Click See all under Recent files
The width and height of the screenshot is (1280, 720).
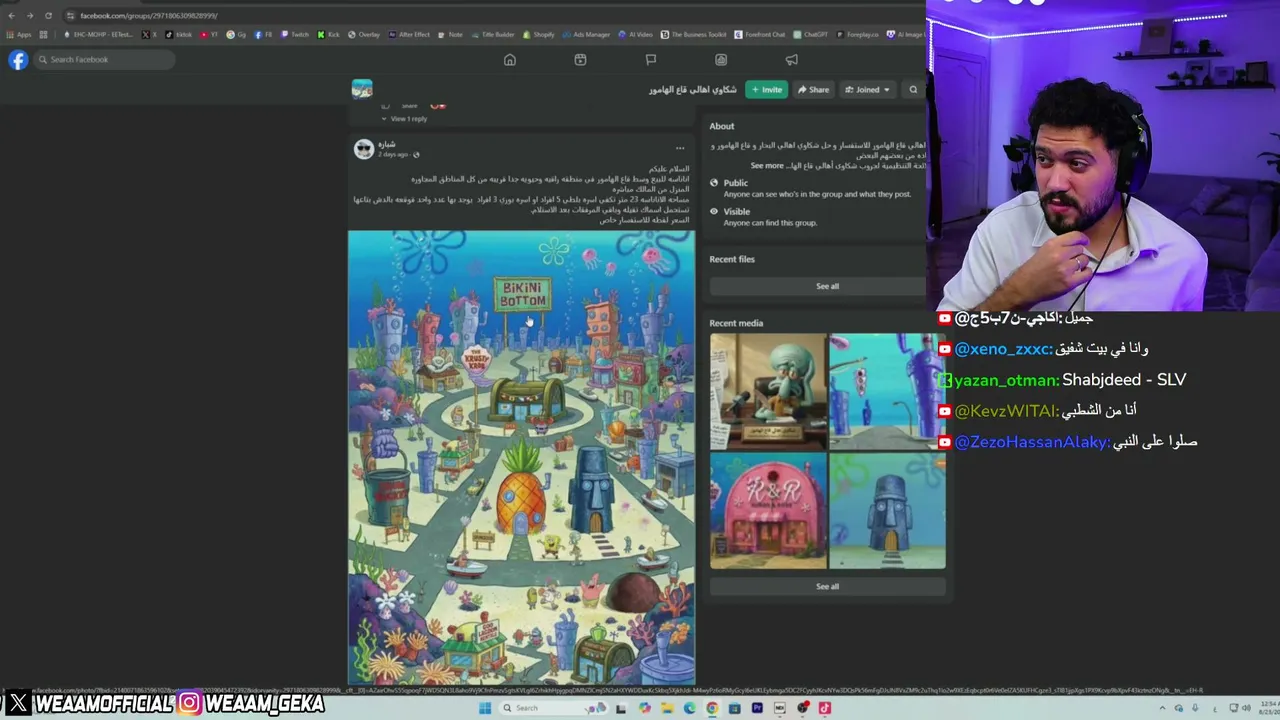(x=827, y=286)
